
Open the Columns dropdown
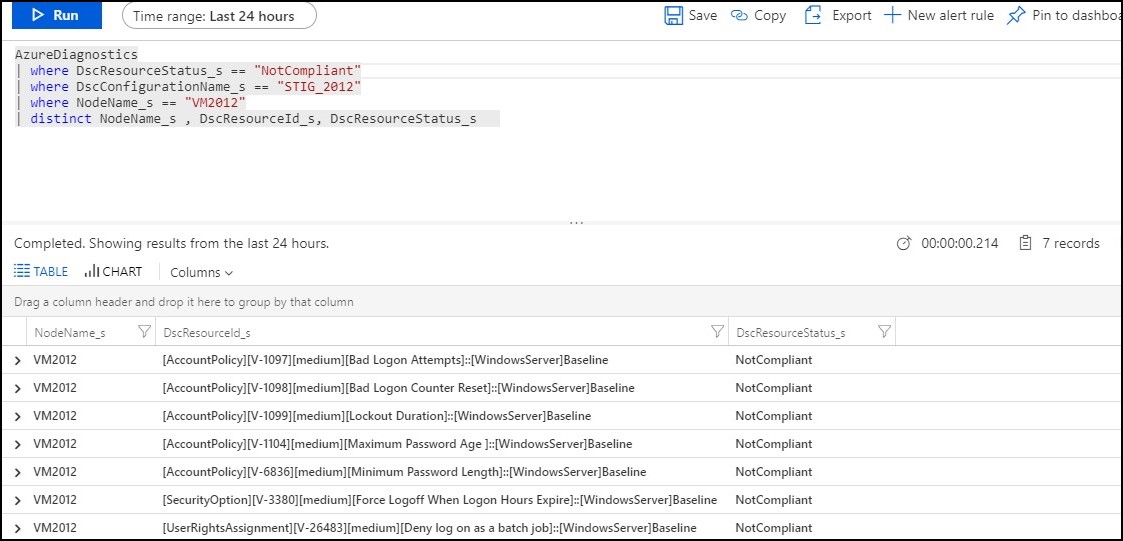[201, 273]
